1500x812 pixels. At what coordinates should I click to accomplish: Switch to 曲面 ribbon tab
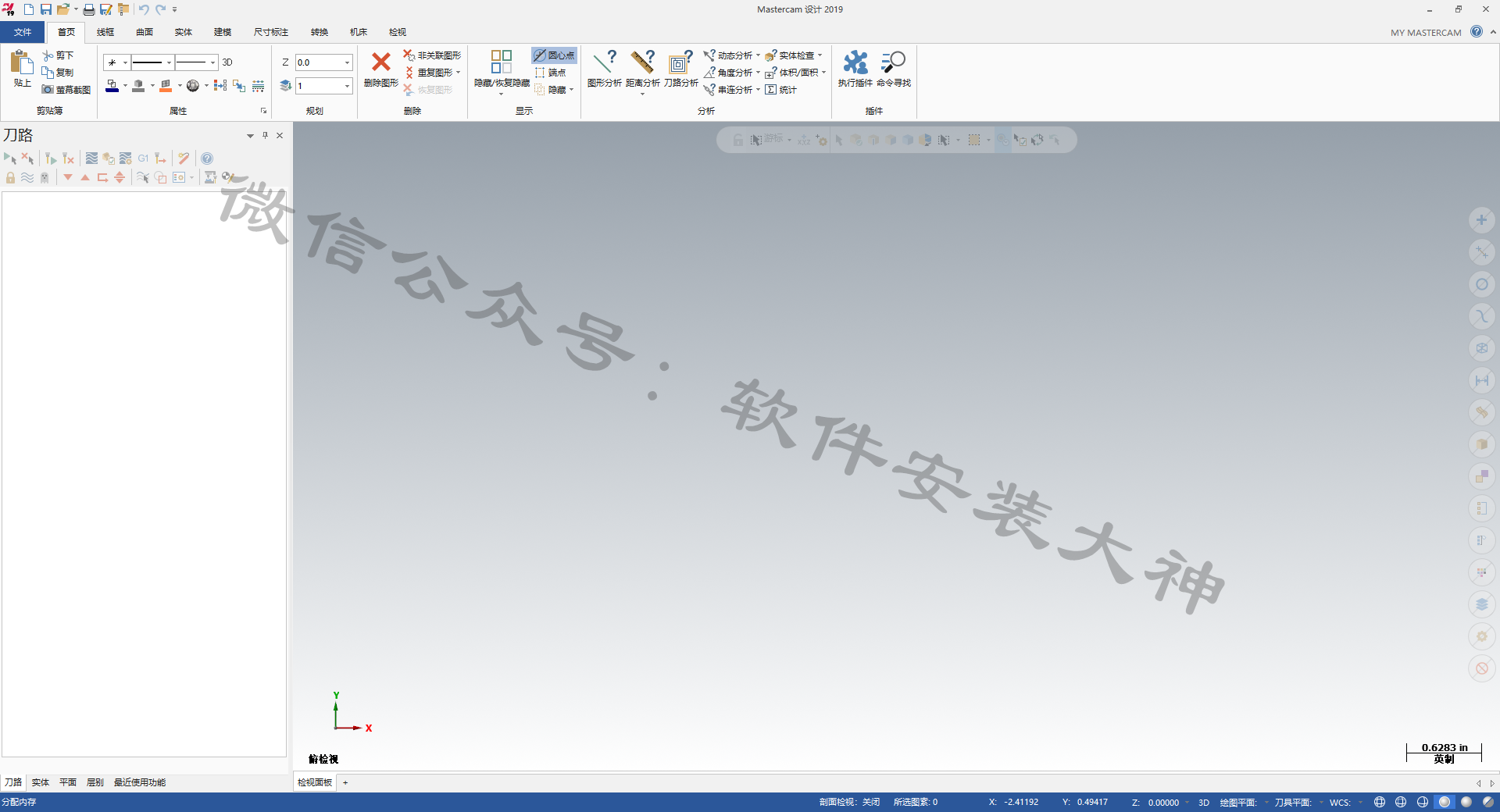coord(145,32)
